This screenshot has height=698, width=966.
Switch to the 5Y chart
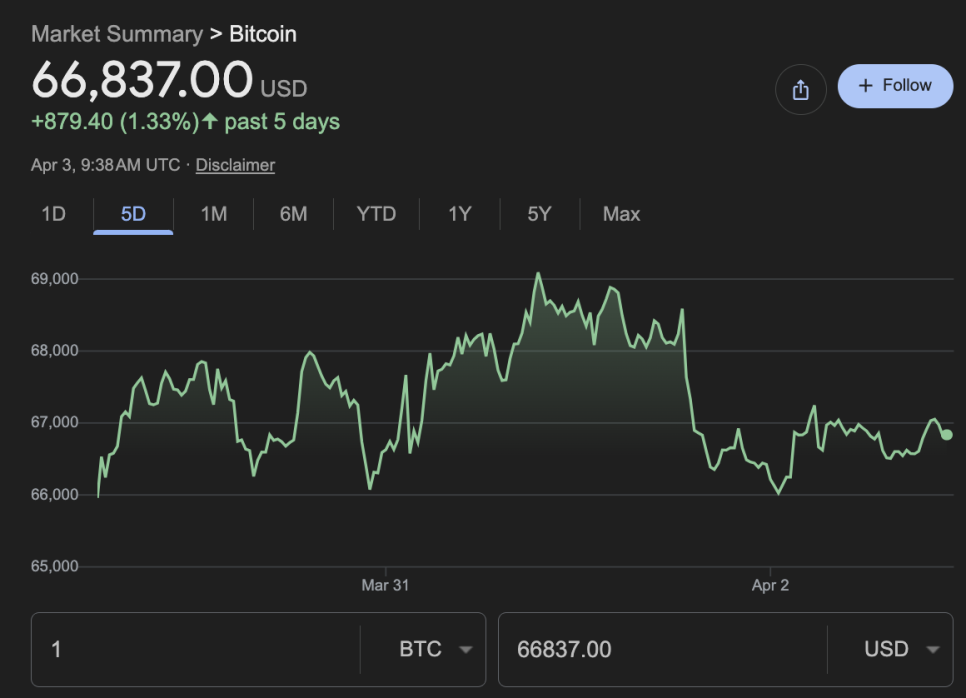point(539,214)
